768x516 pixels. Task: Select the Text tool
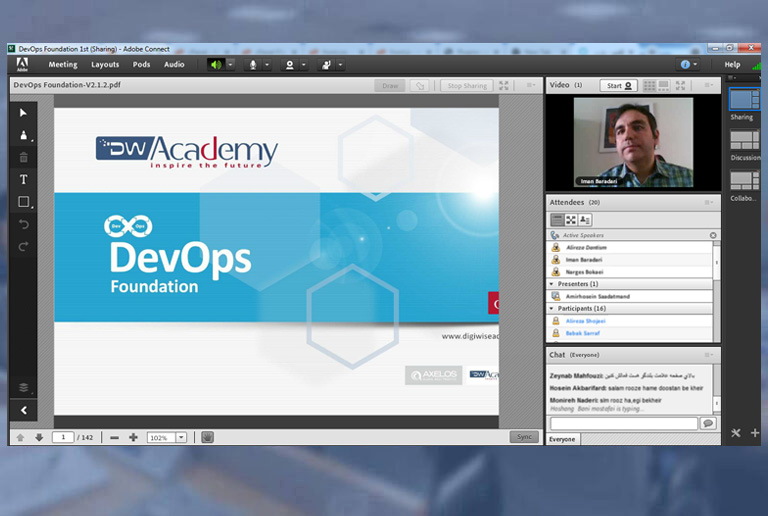pos(23,180)
